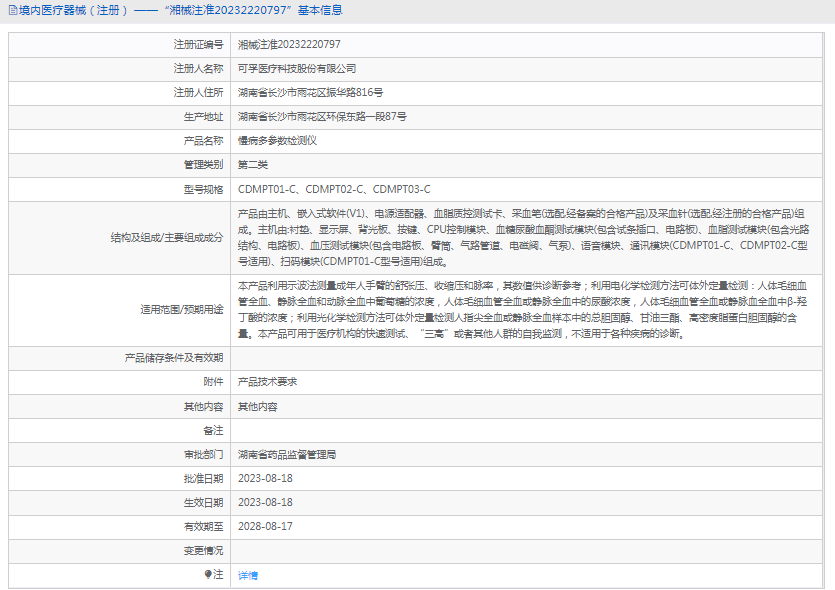Open the 产品技术要求 attachment link

267,382
